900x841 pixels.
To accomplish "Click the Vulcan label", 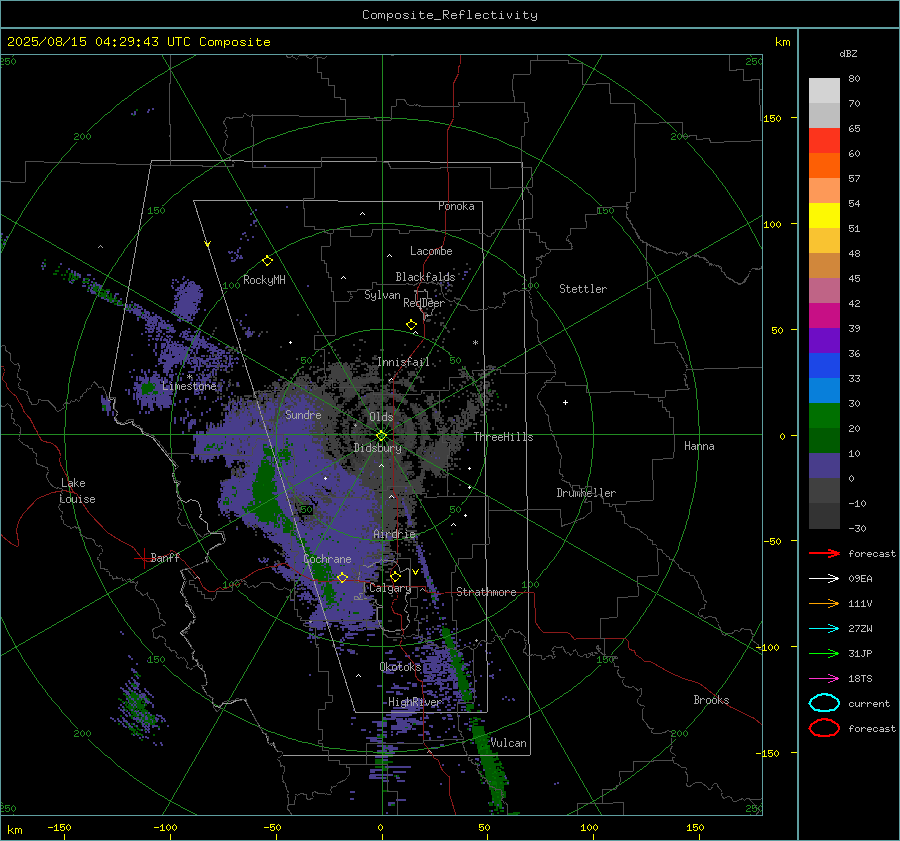I will [x=508, y=743].
